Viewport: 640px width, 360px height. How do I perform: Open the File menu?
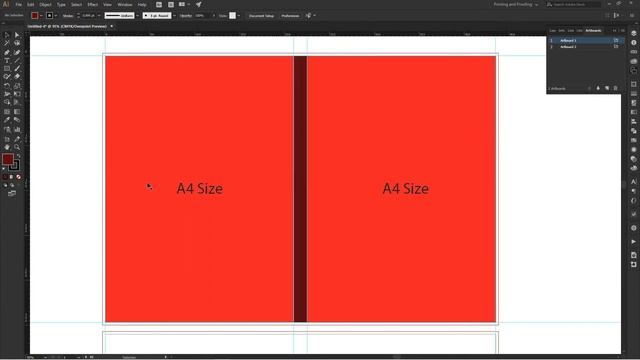click(18, 4)
